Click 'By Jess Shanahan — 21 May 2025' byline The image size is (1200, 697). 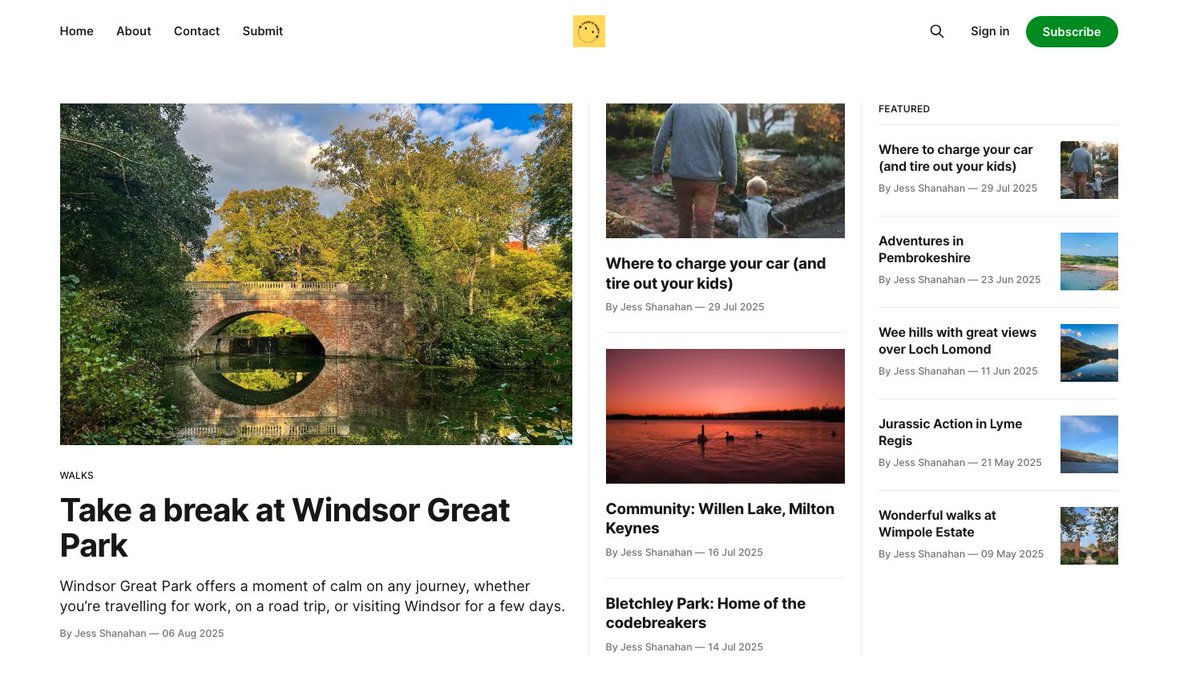tap(960, 463)
